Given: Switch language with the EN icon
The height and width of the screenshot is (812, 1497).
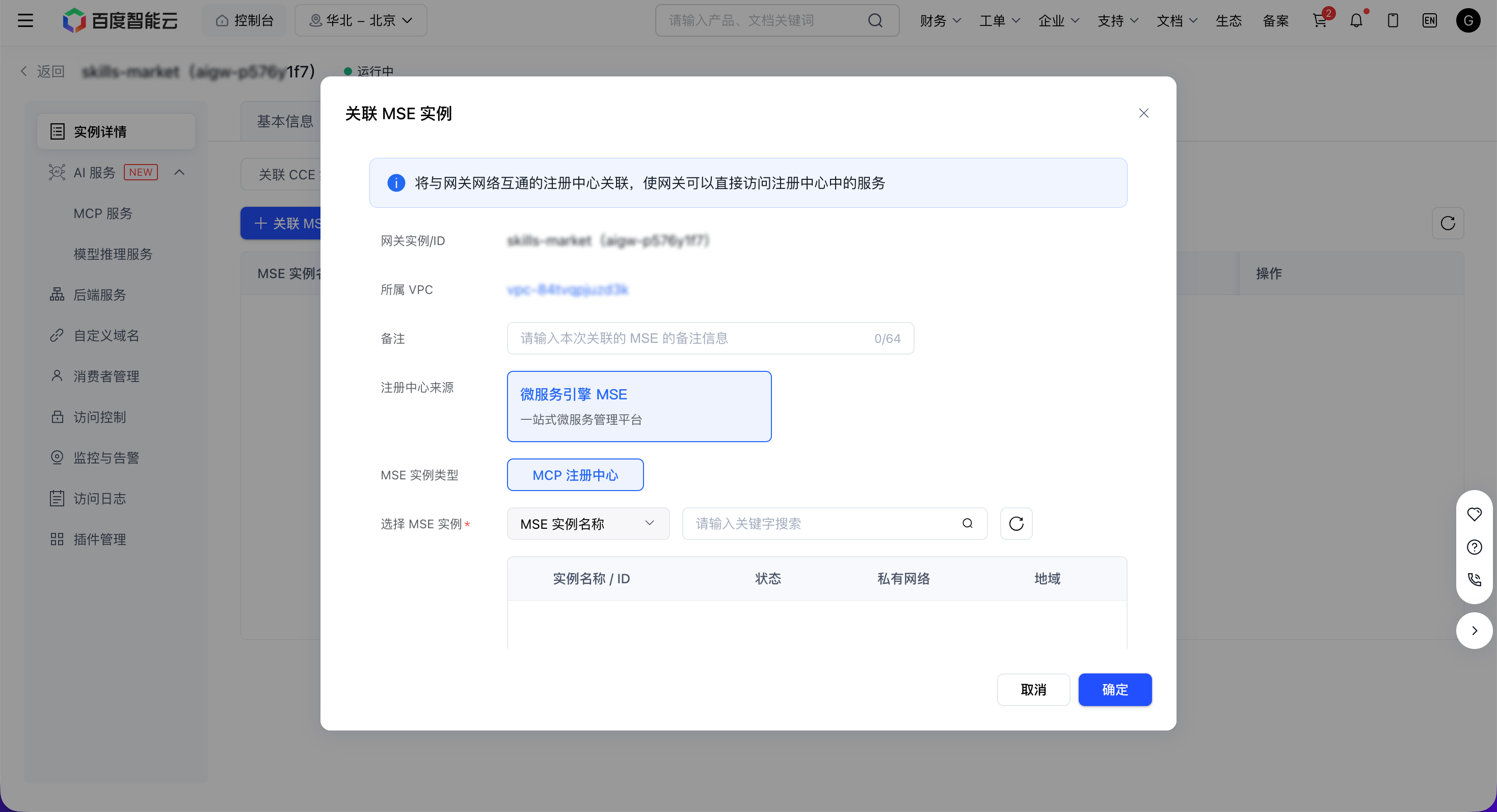Looking at the screenshot, I should pos(1430,21).
